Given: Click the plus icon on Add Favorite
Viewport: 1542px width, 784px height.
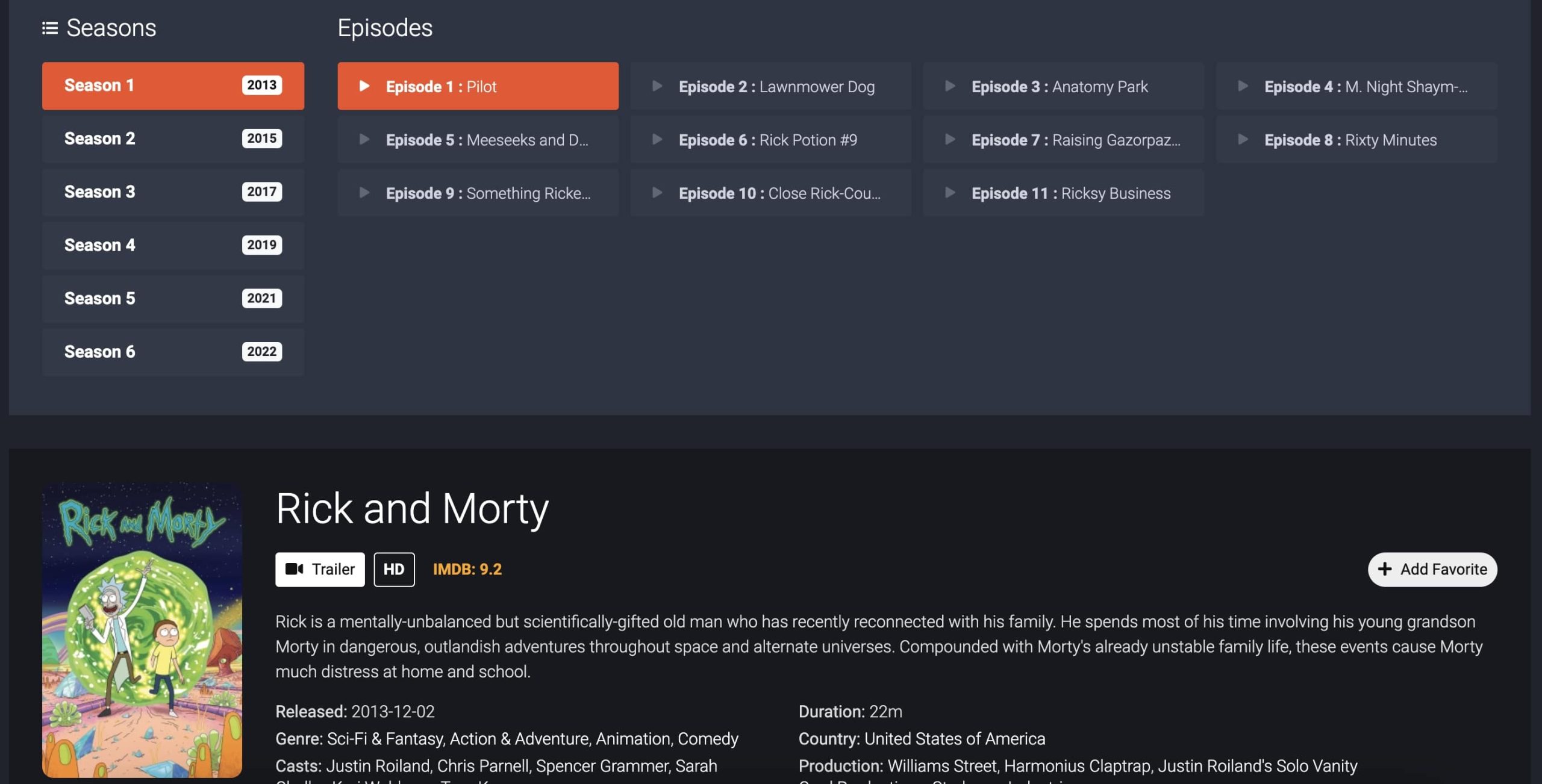Looking at the screenshot, I should (1385, 569).
